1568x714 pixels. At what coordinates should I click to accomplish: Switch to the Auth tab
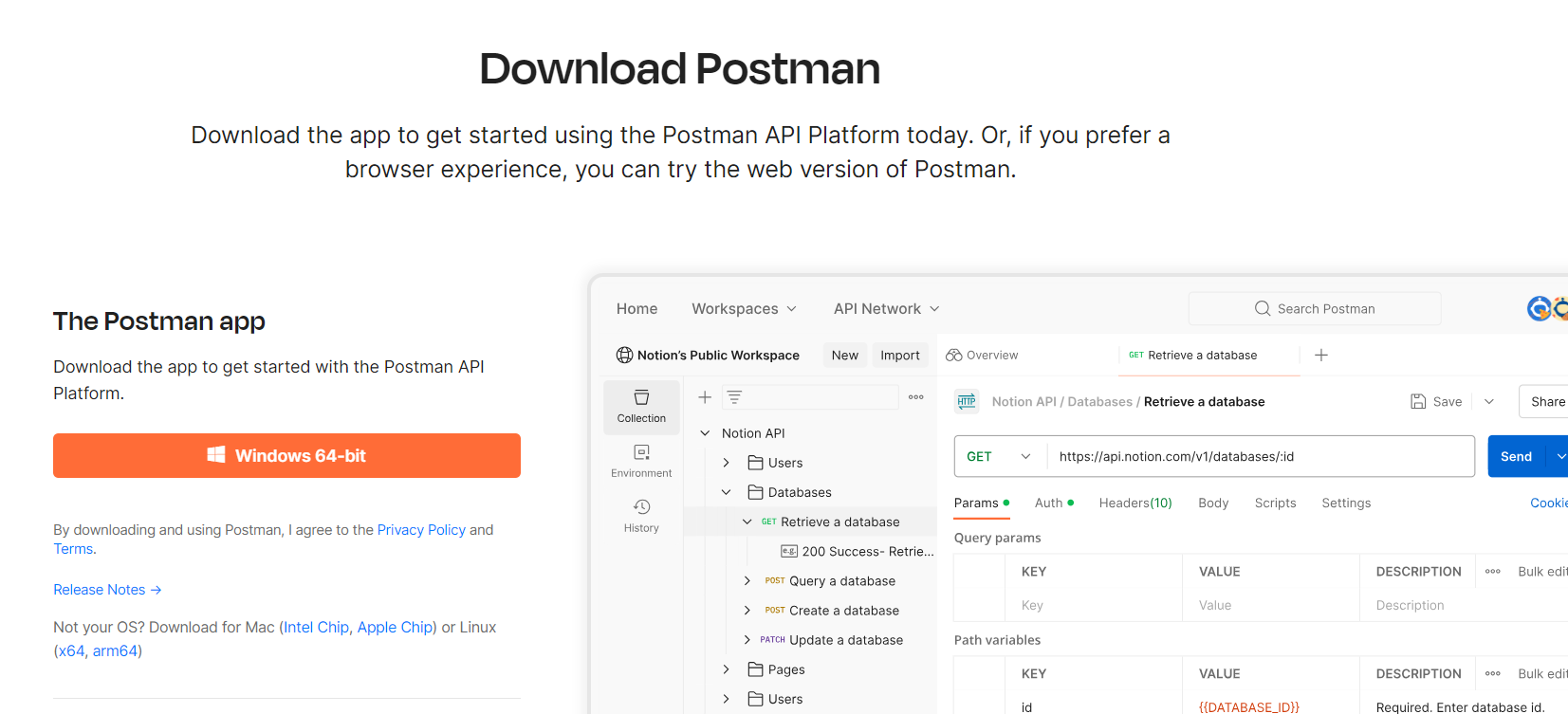pyautogui.click(x=1054, y=503)
